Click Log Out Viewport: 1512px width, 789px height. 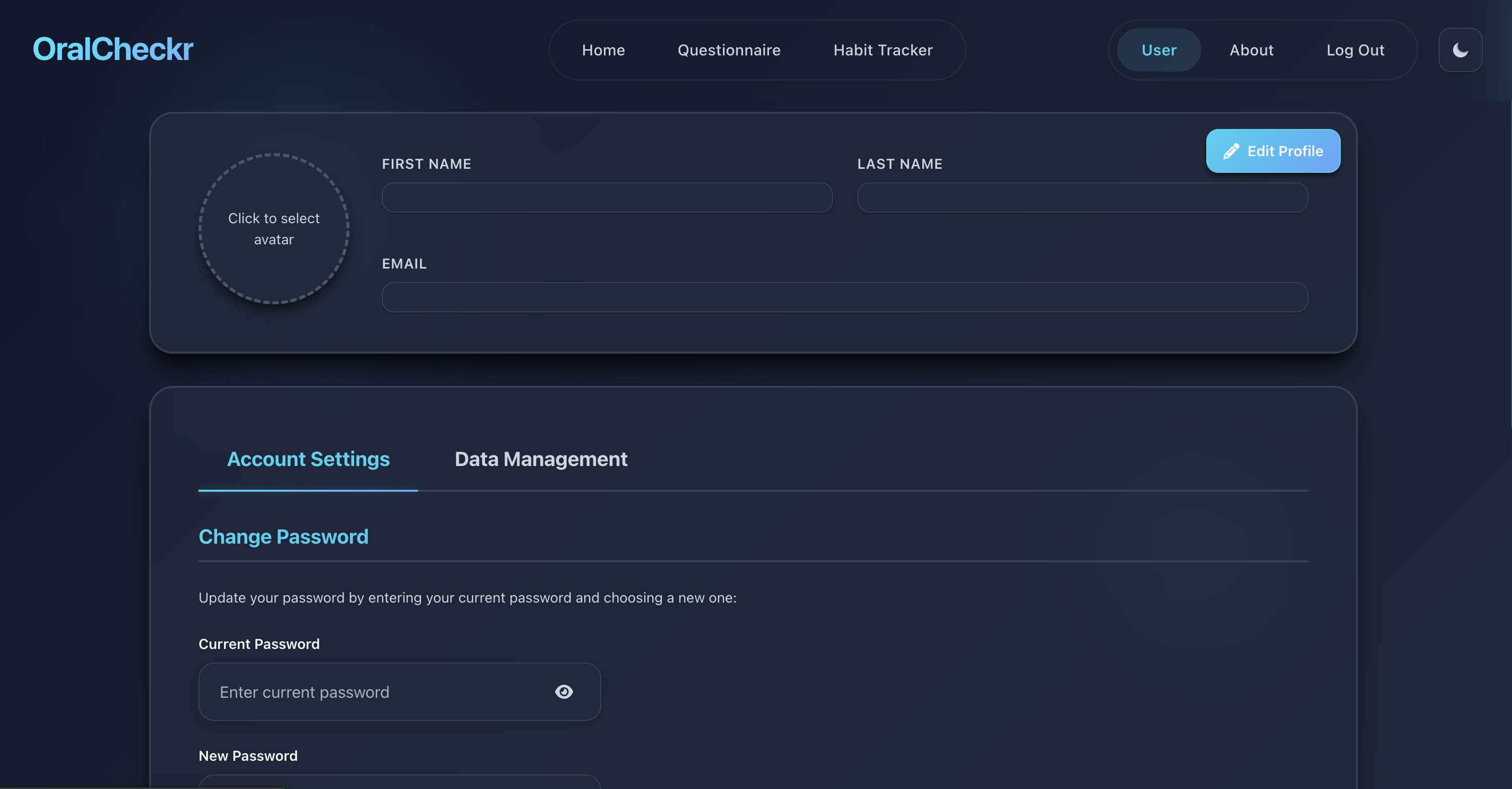click(x=1355, y=50)
